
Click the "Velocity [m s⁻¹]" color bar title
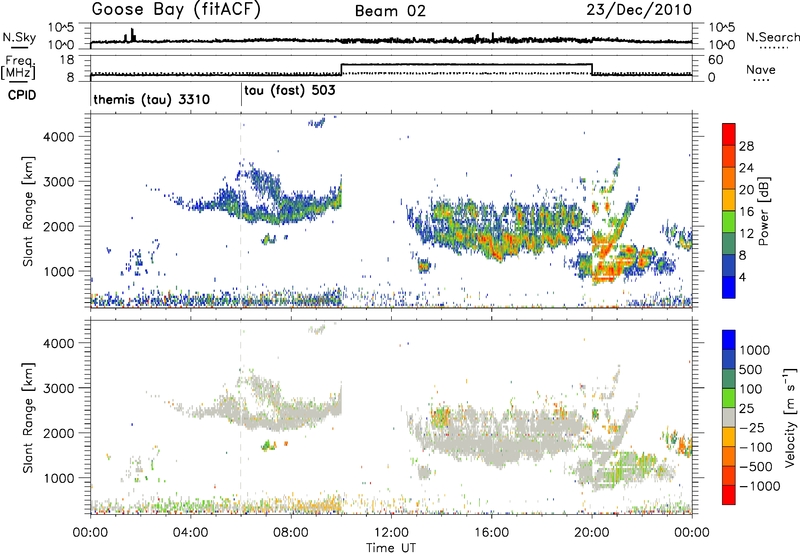(x=790, y=417)
